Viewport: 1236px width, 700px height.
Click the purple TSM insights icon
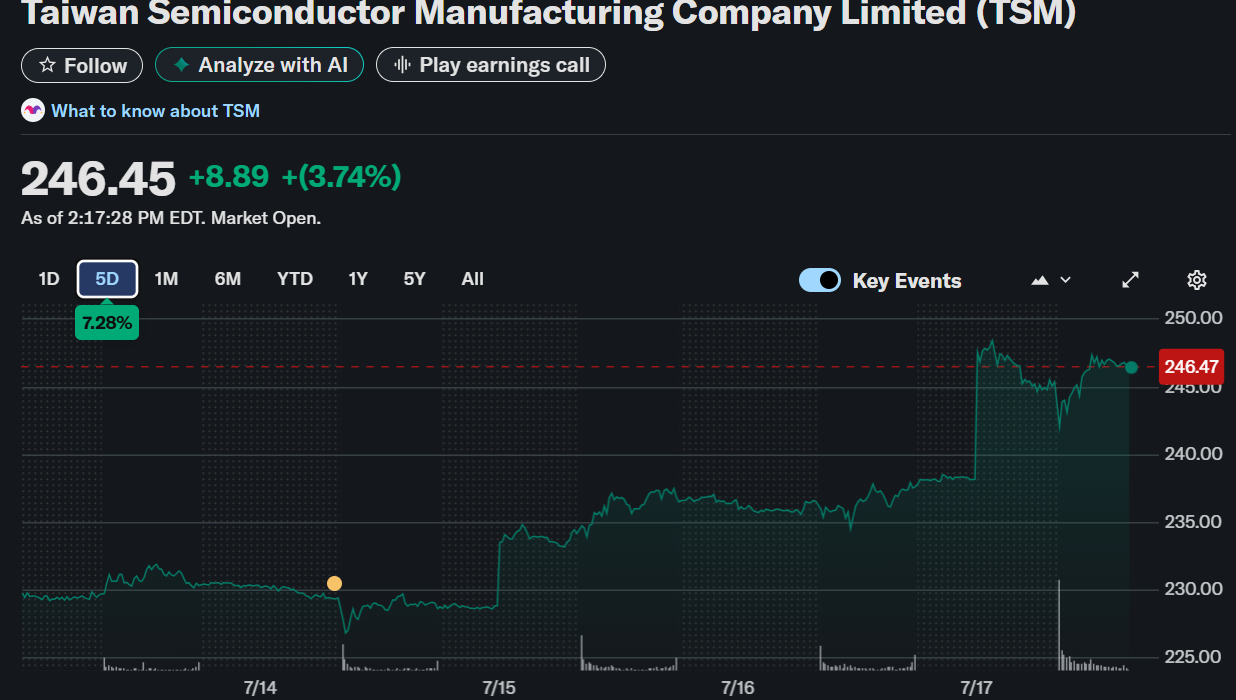coord(33,111)
